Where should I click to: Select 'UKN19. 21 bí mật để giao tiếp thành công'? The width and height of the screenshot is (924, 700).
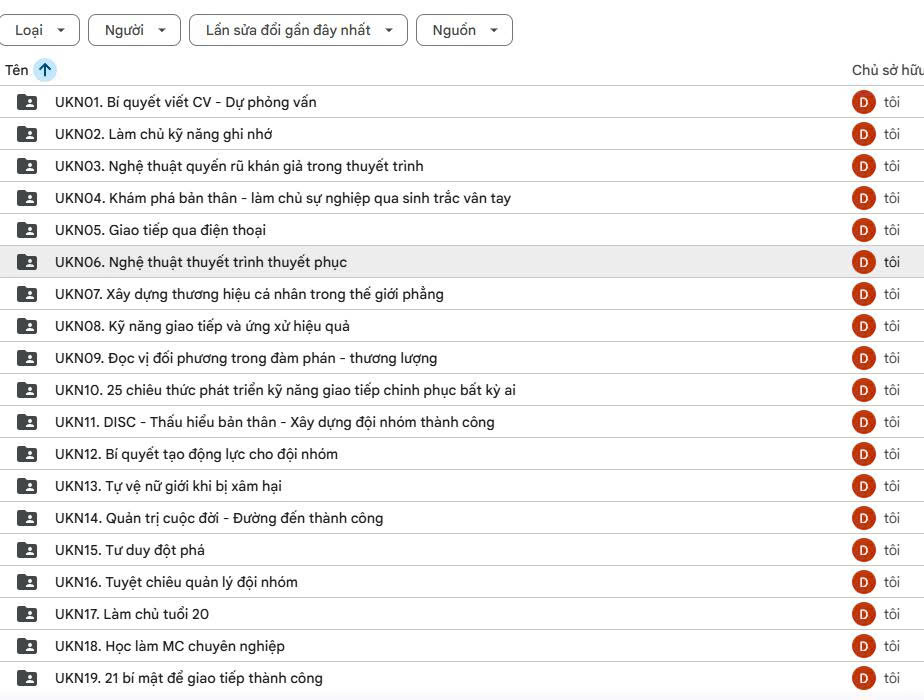point(189,678)
